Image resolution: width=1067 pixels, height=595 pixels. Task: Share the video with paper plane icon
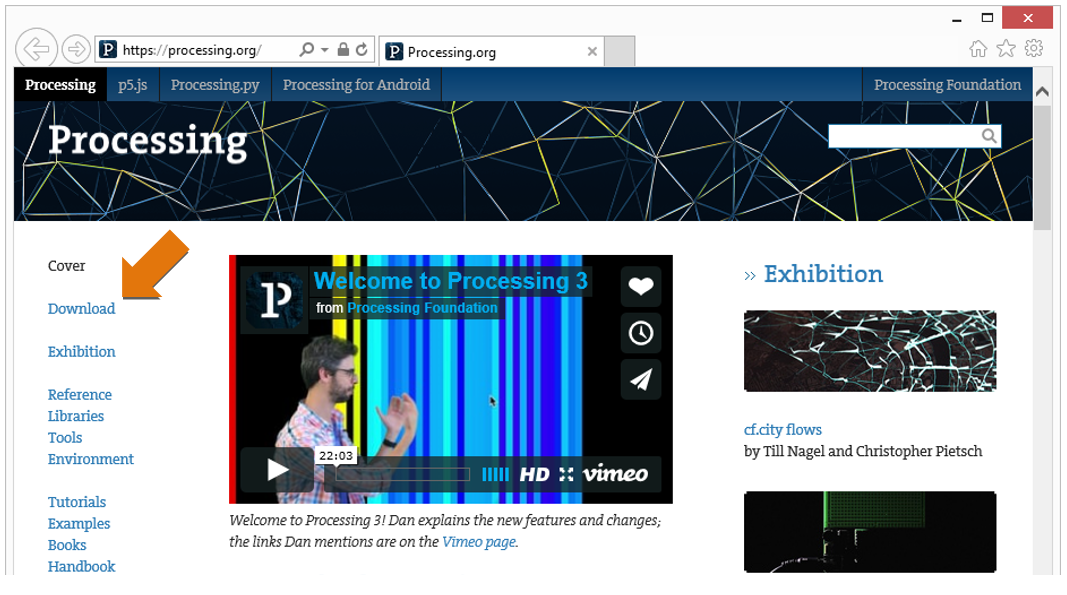[x=640, y=379]
